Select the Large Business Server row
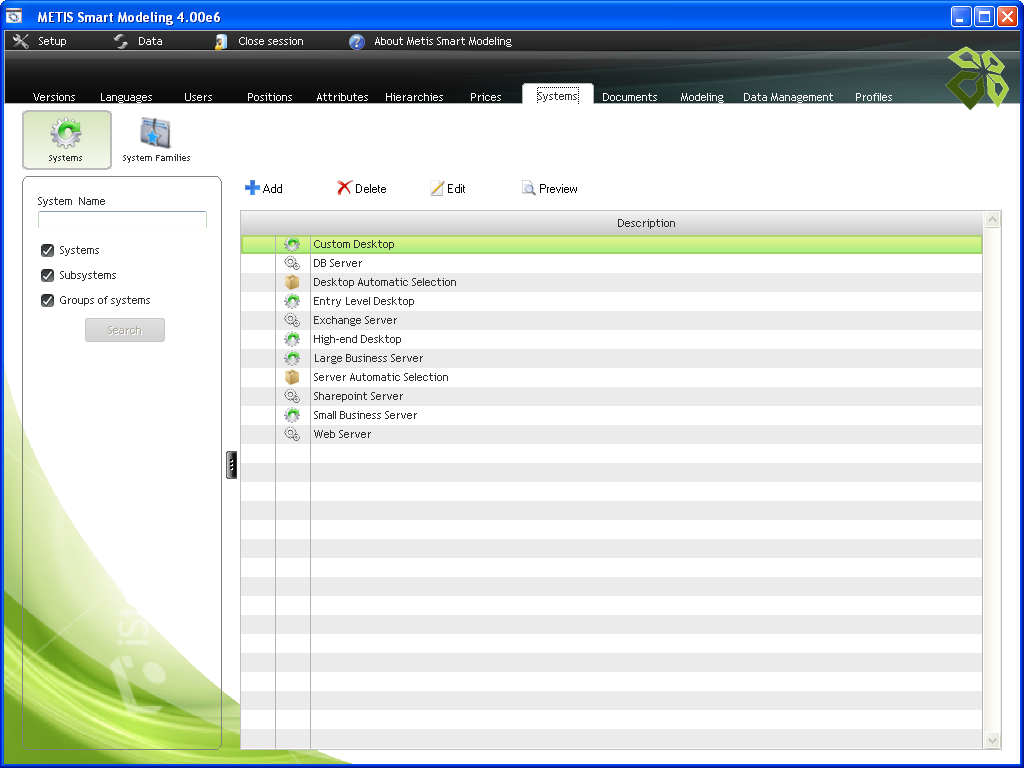Screen dimensions: 1024x768 (611, 358)
